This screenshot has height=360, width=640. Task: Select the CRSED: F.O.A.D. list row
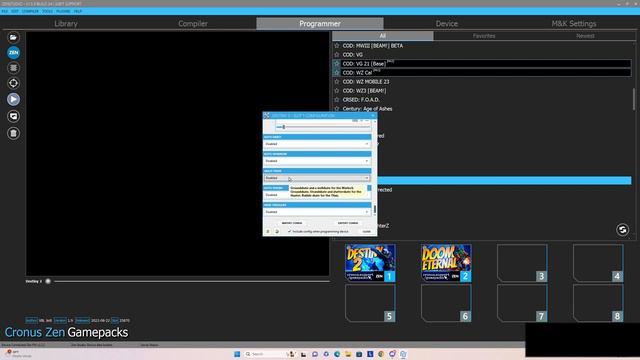[482, 100]
